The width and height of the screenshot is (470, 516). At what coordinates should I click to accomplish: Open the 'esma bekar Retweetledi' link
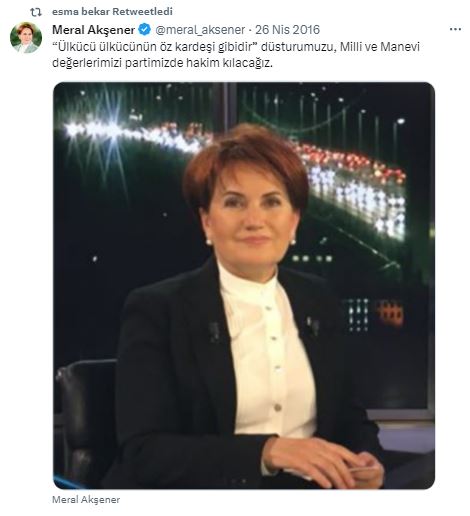coord(112,12)
